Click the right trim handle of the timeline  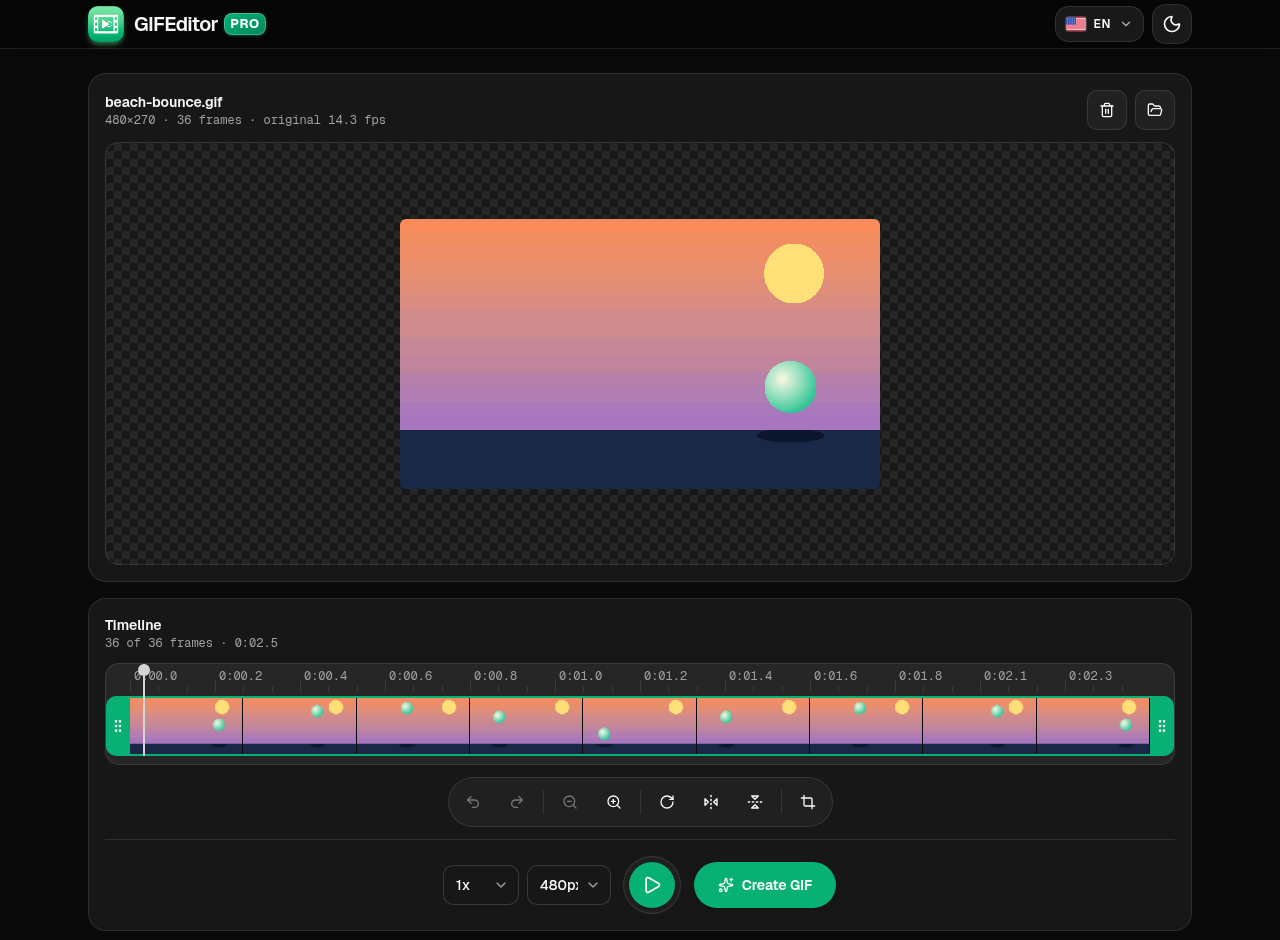click(x=1162, y=726)
